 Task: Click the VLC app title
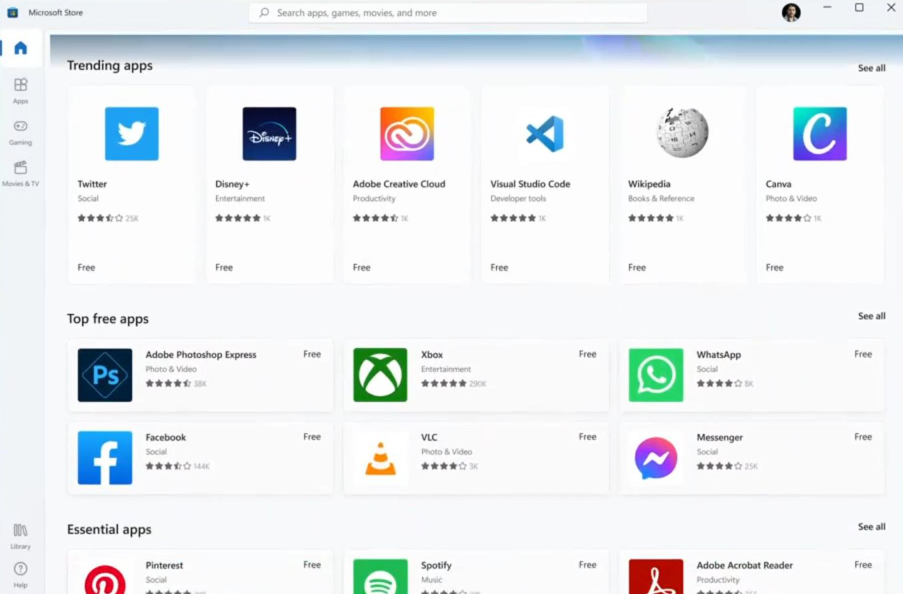point(429,437)
